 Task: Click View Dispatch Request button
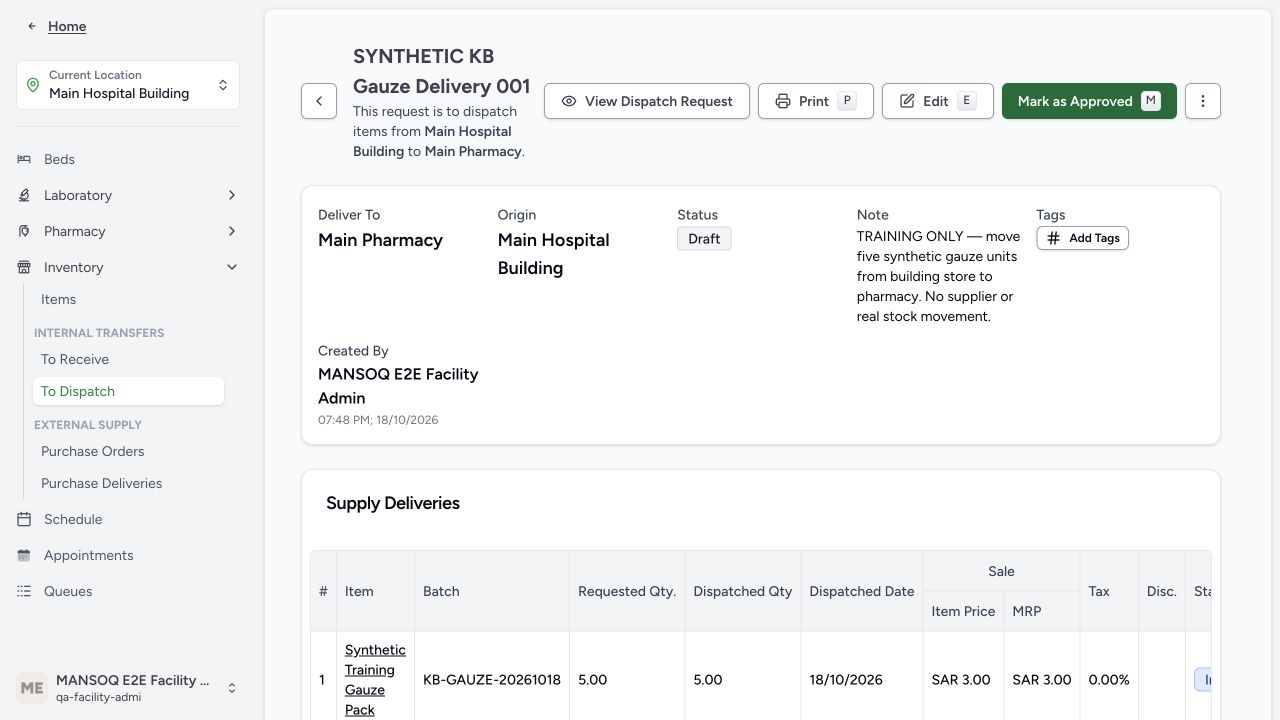pyautogui.click(x=647, y=101)
